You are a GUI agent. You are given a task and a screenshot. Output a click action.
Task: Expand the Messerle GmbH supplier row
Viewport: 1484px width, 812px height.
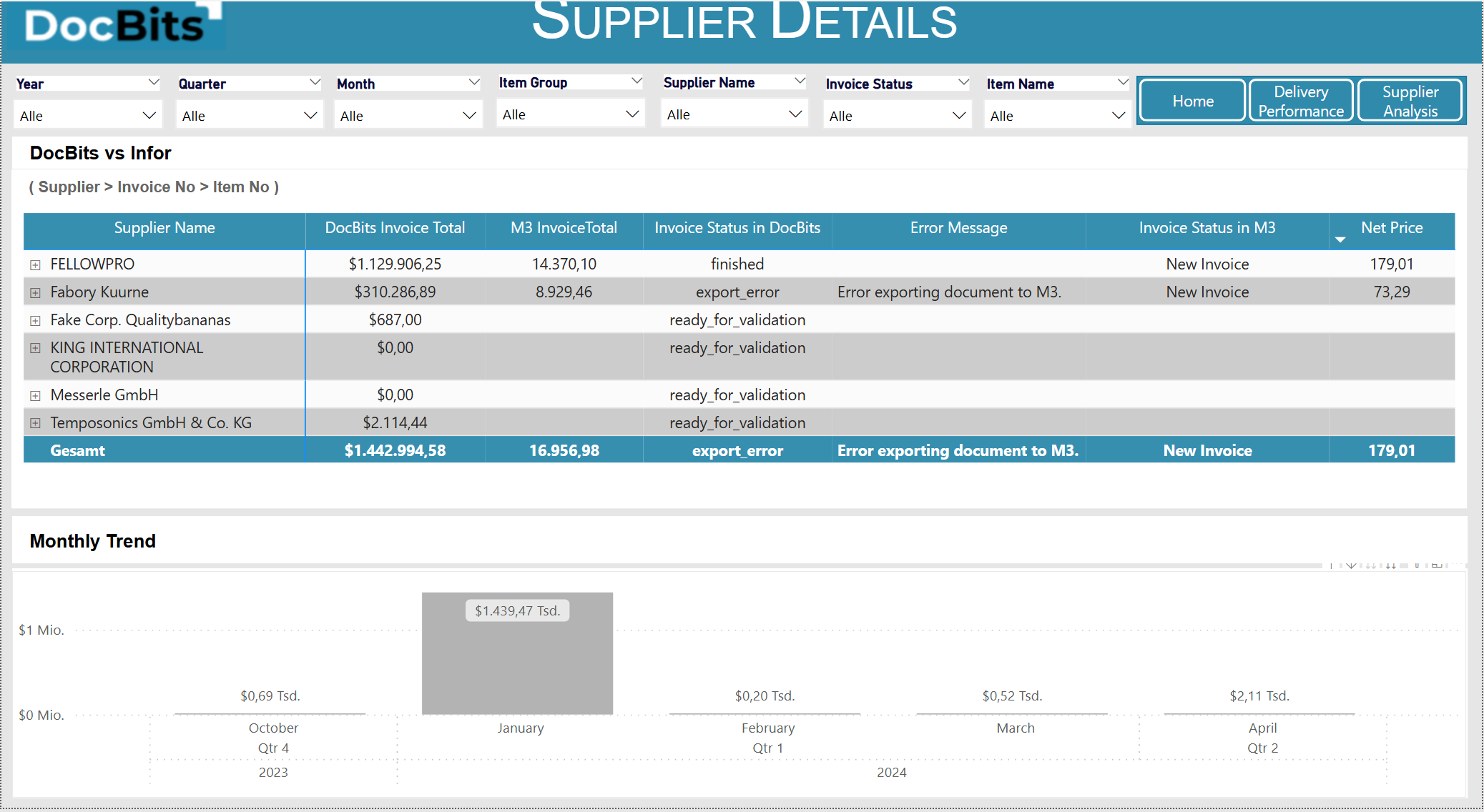point(35,396)
